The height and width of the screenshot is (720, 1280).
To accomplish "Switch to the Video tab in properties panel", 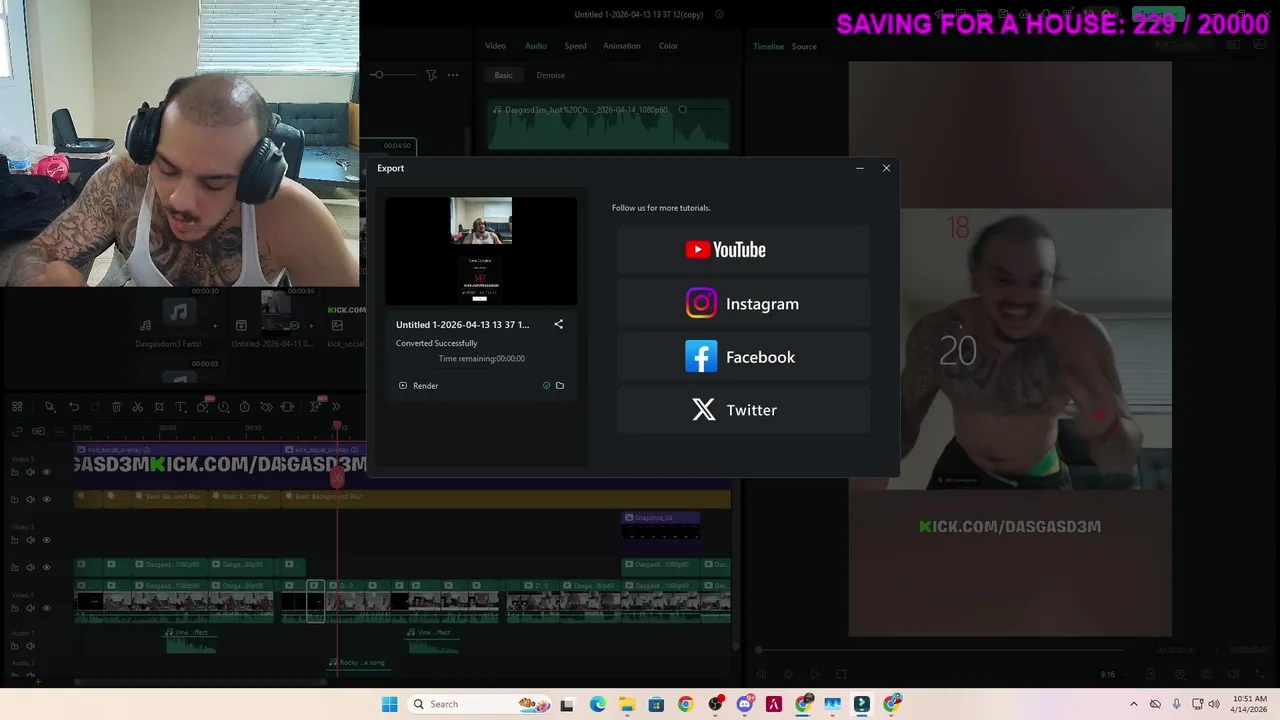I will [x=495, y=46].
